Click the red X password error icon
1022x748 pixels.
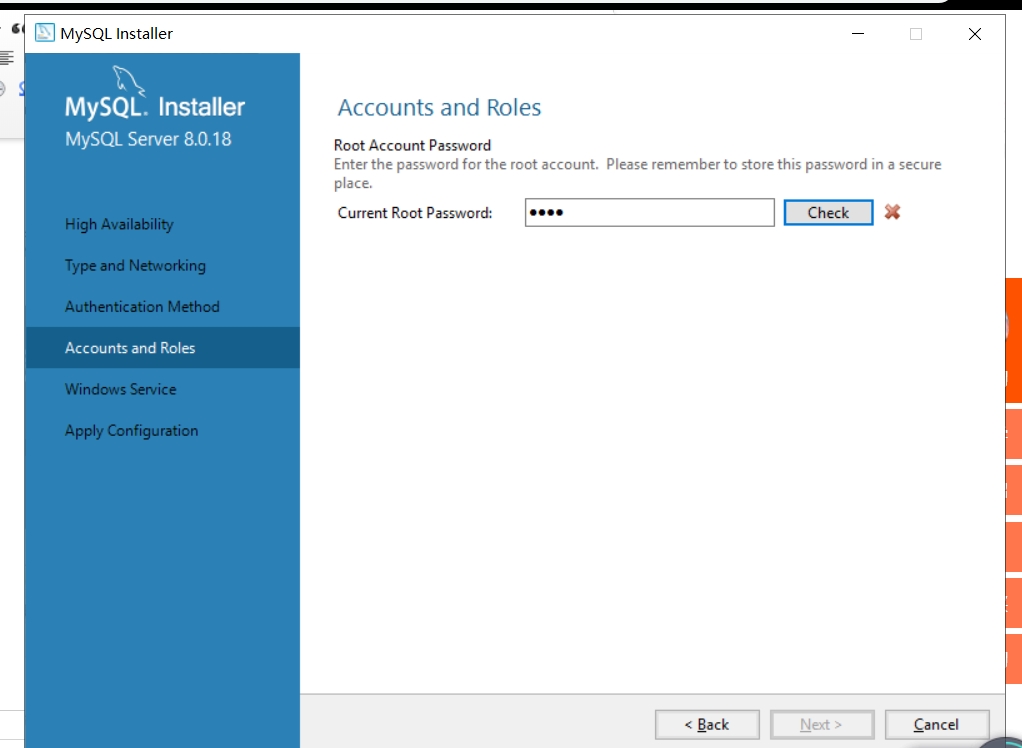tap(892, 212)
